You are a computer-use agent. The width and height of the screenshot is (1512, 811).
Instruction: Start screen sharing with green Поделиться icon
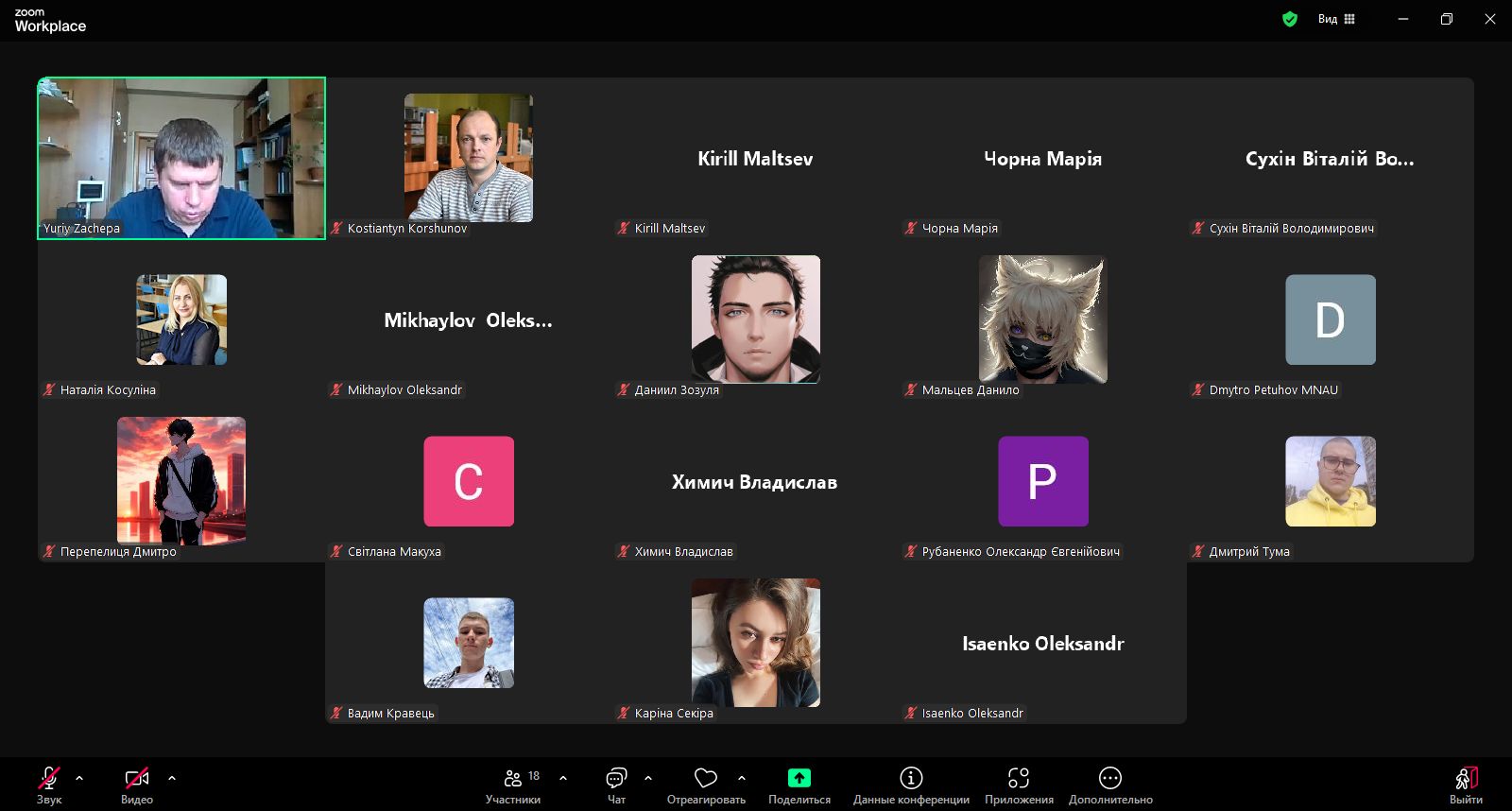click(799, 778)
